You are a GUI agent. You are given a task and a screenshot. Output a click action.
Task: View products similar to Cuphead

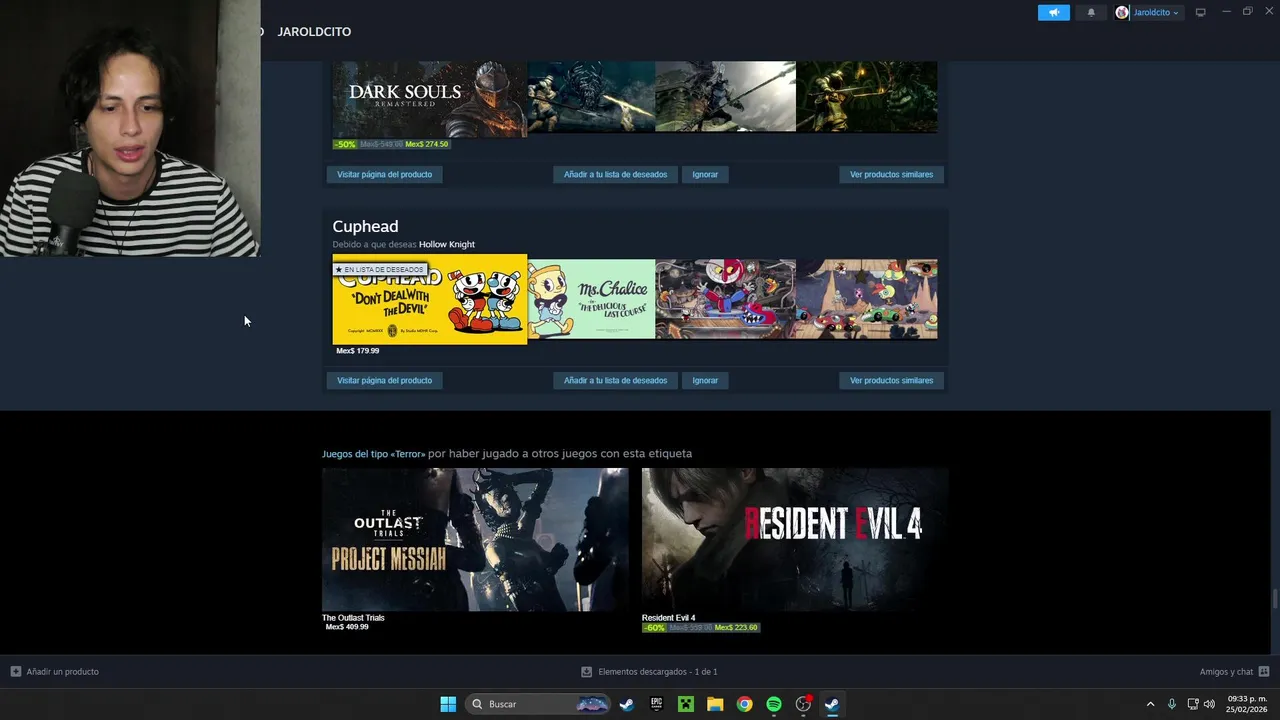tap(891, 380)
